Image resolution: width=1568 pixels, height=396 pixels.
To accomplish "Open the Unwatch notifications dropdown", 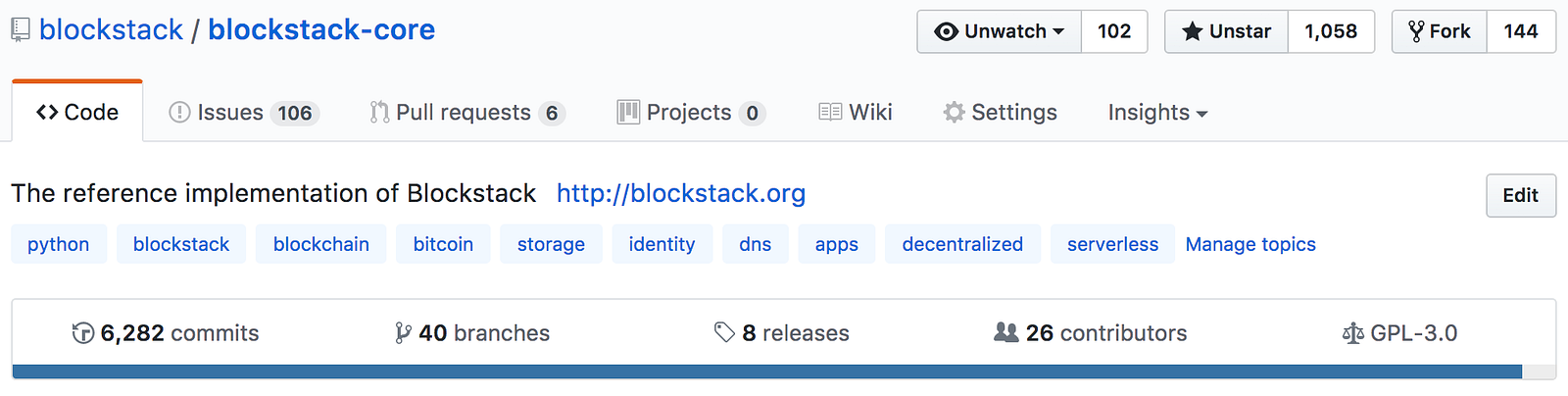I will point(1000,31).
